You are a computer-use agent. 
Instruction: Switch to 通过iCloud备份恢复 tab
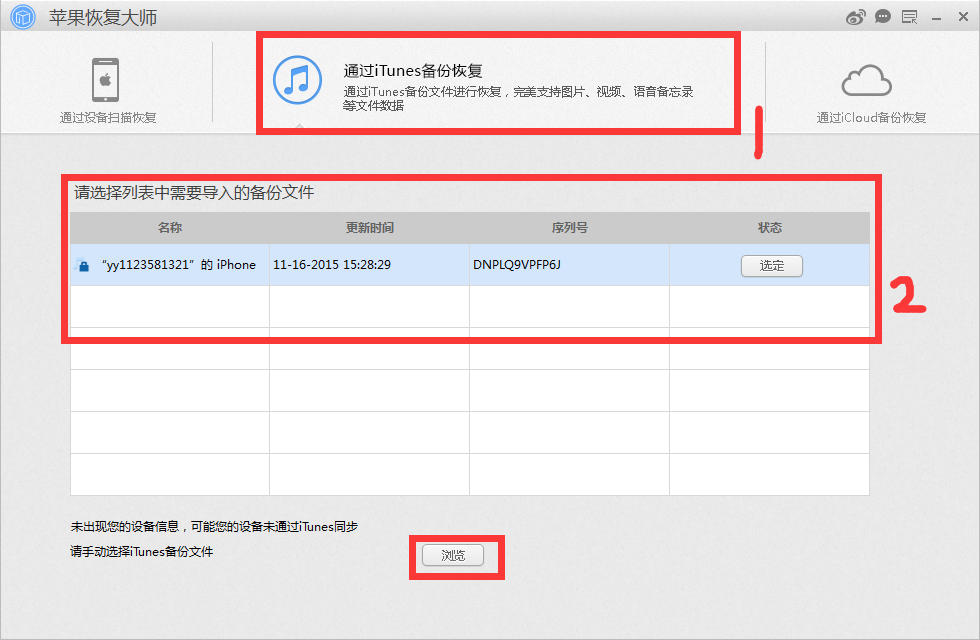click(x=871, y=92)
